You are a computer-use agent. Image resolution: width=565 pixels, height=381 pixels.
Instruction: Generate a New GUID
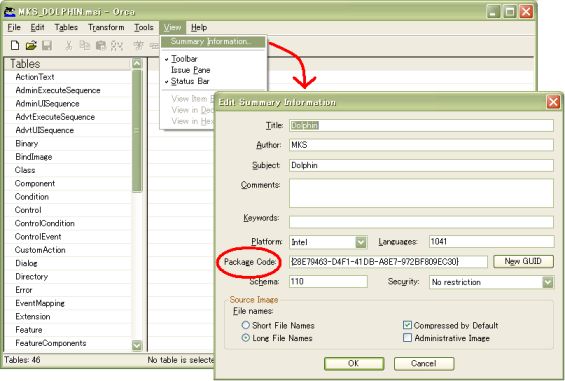pyautogui.click(x=523, y=261)
